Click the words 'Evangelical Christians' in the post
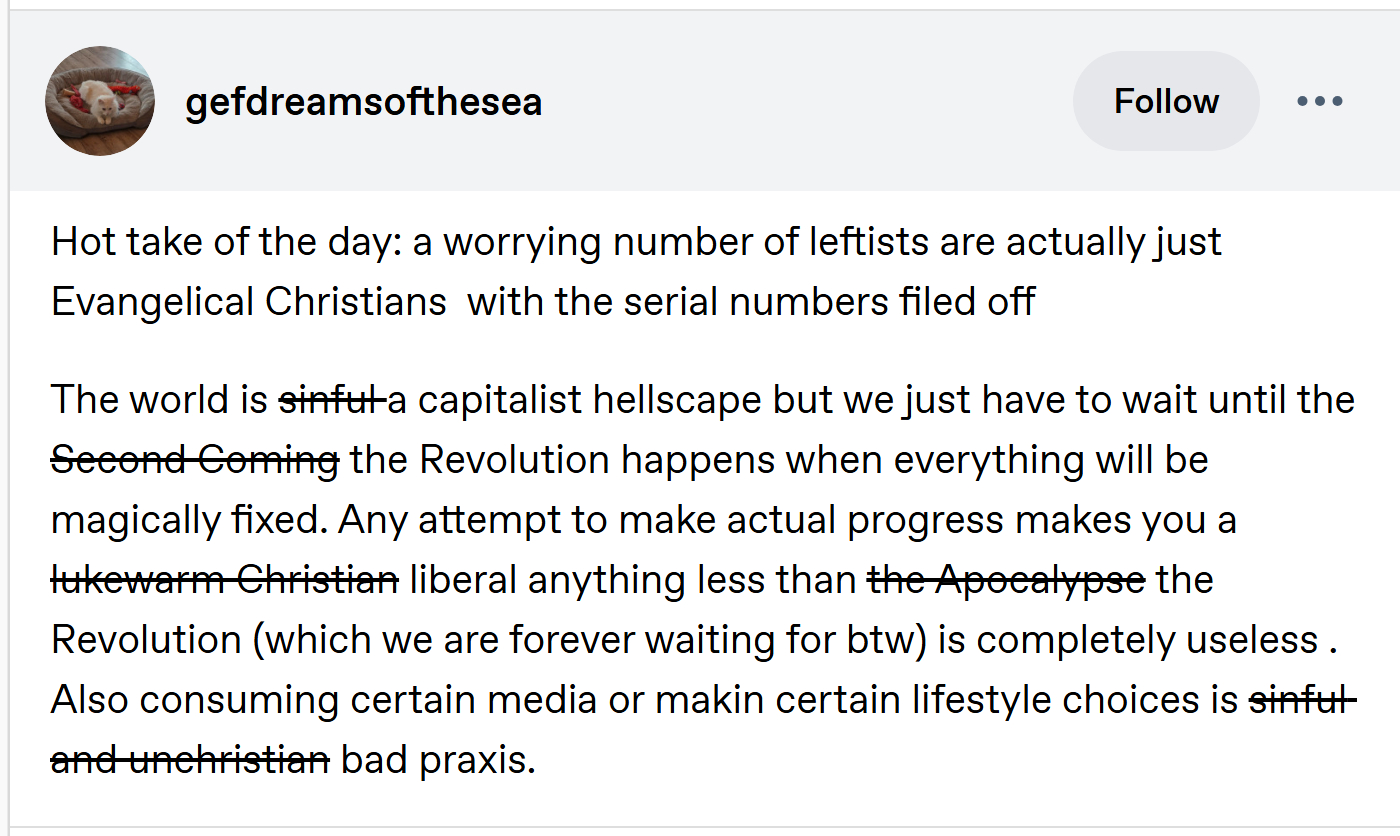This screenshot has width=1400, height=836. coord(248,301)
